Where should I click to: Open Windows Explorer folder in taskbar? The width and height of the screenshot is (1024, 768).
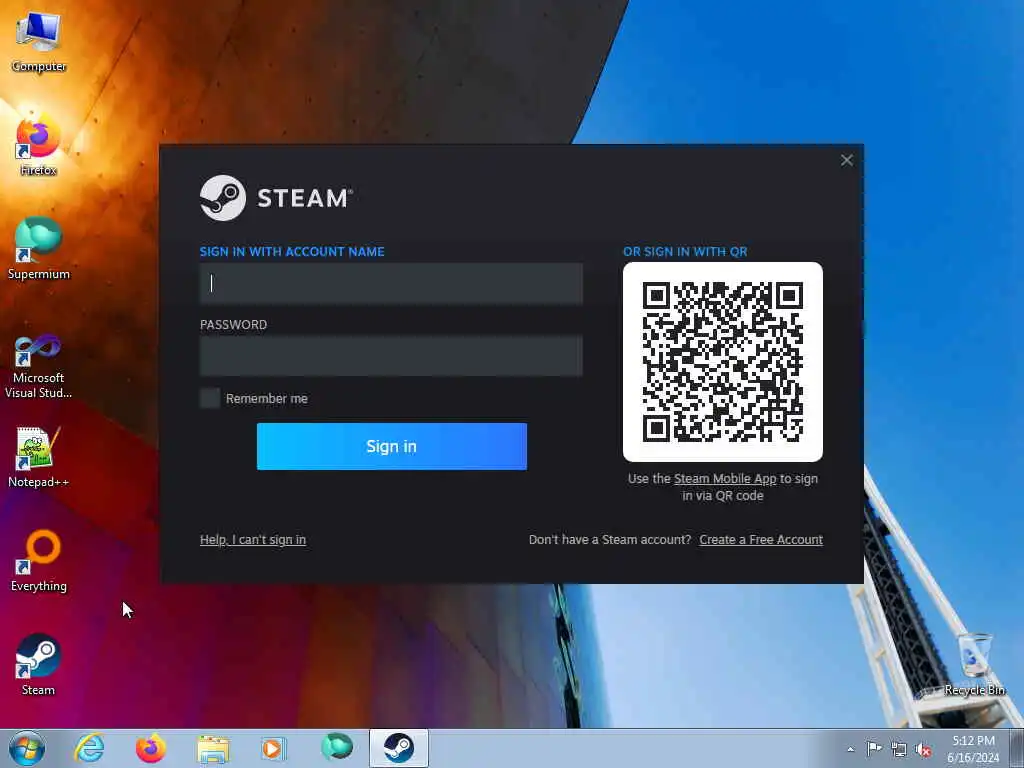(213, 749)
